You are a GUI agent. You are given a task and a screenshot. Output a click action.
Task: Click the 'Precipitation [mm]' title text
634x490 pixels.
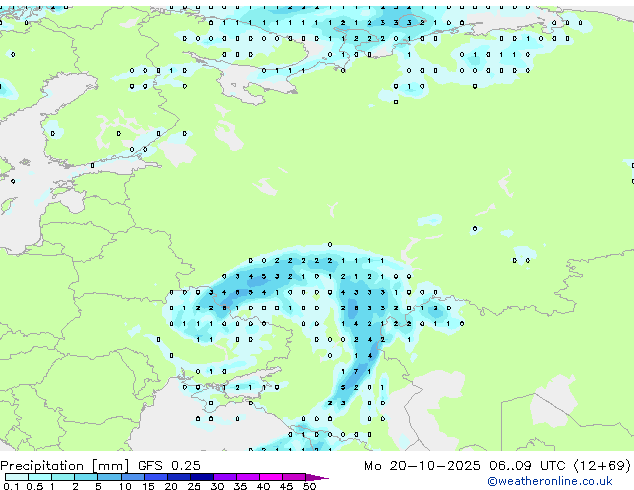(x=65, y=466)
